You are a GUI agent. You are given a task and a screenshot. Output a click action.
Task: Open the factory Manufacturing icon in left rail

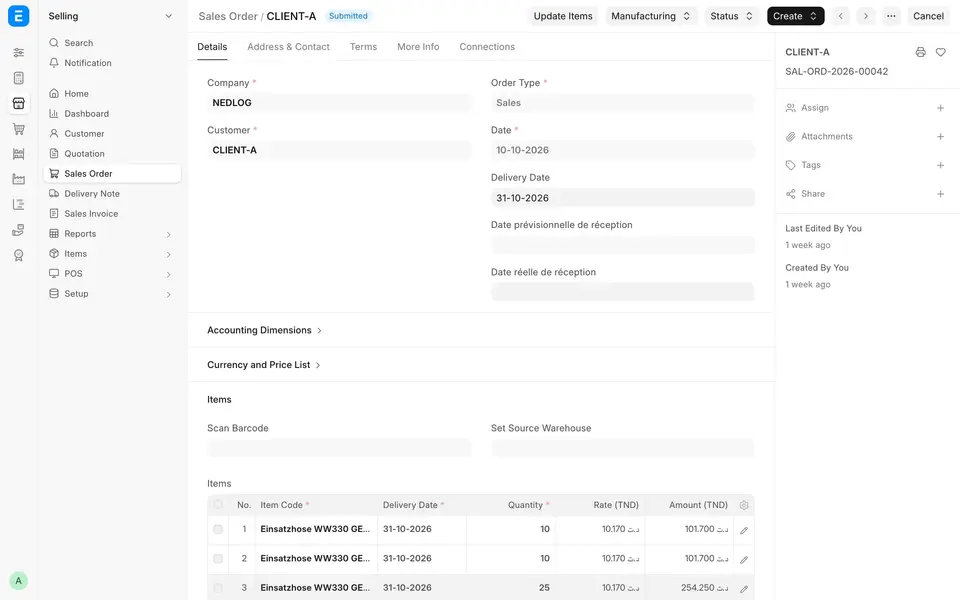(18, 179)
